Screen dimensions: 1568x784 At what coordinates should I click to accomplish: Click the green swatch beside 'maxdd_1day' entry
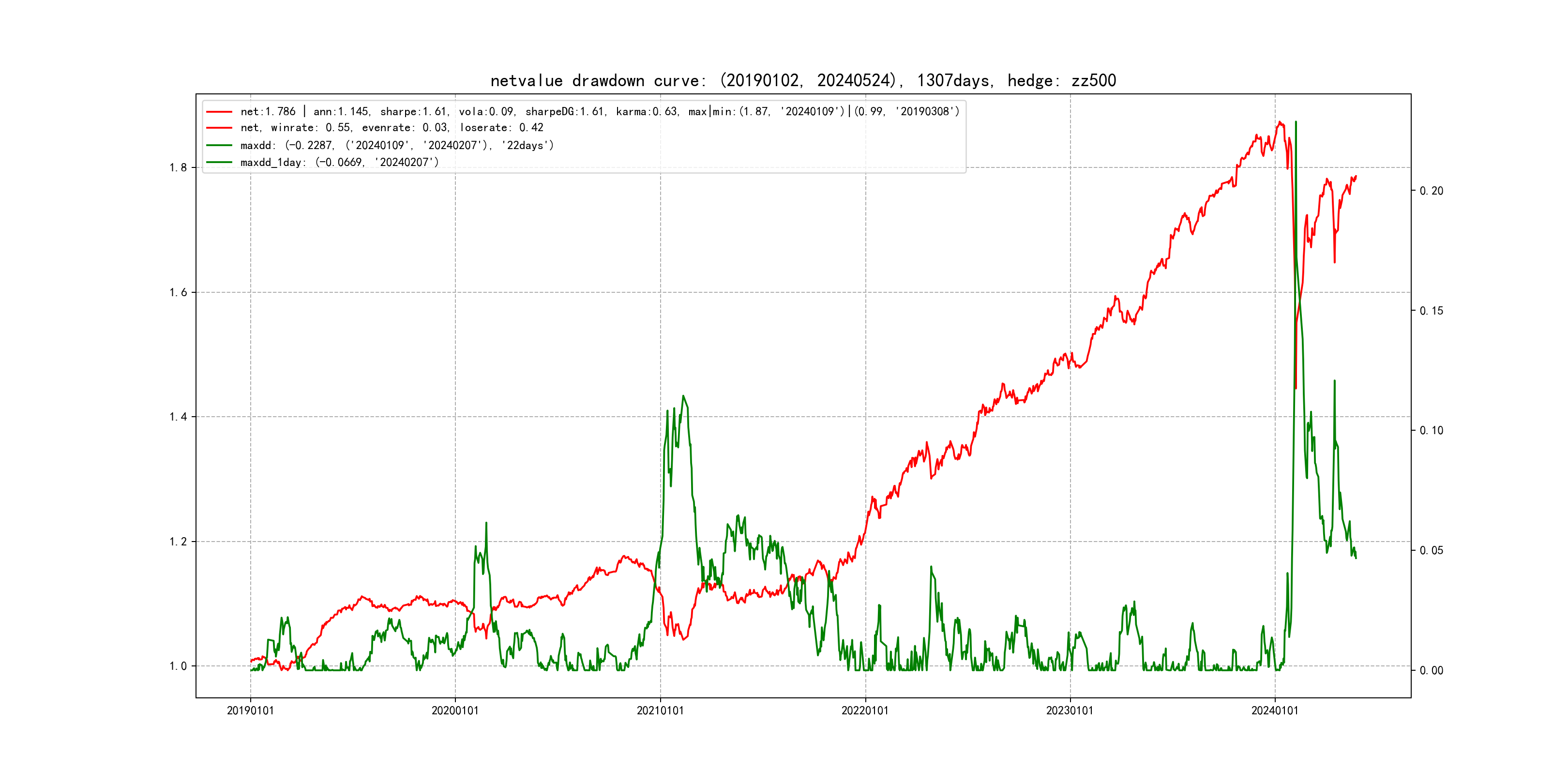219,163
